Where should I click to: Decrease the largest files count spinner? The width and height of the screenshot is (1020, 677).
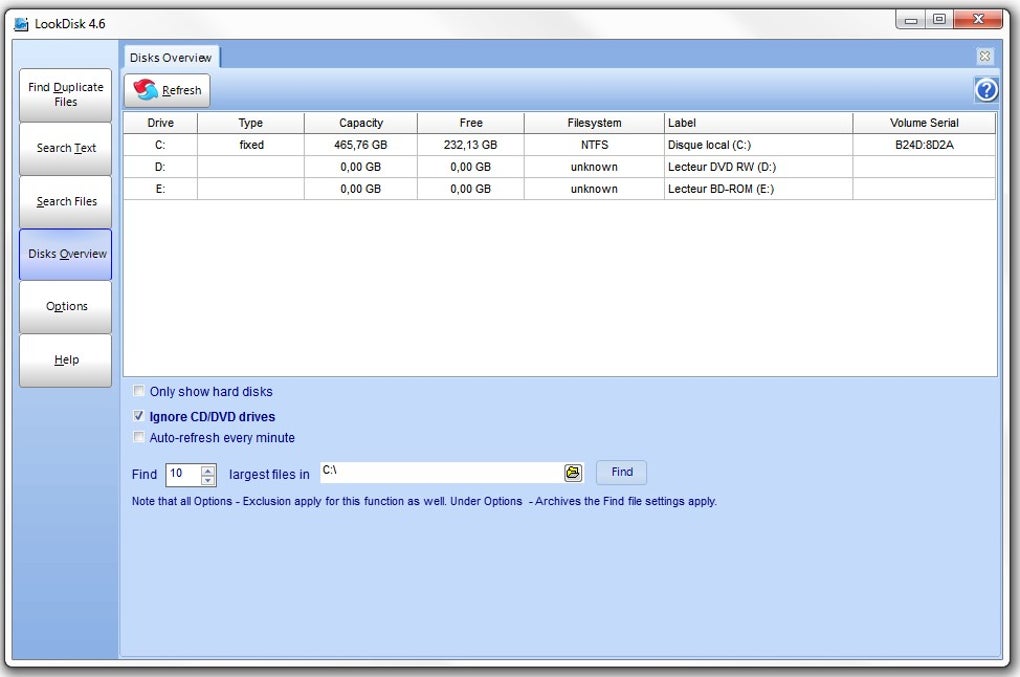click(208, 479)
